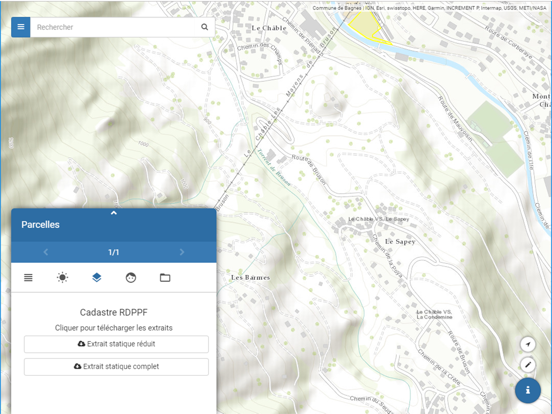Click the Le Châble VS, La Condemine label
Viewport: 552px width, 414px height.
tap(434, 314)
